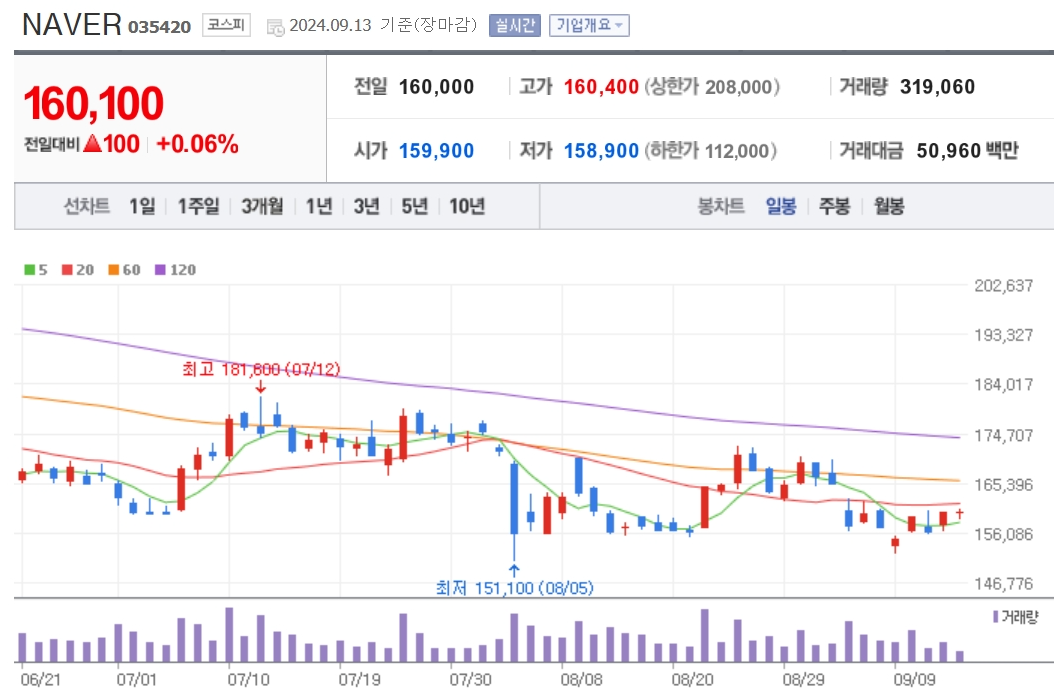
Task: Click the 실시간 real-time button
Action: (515, 26)
